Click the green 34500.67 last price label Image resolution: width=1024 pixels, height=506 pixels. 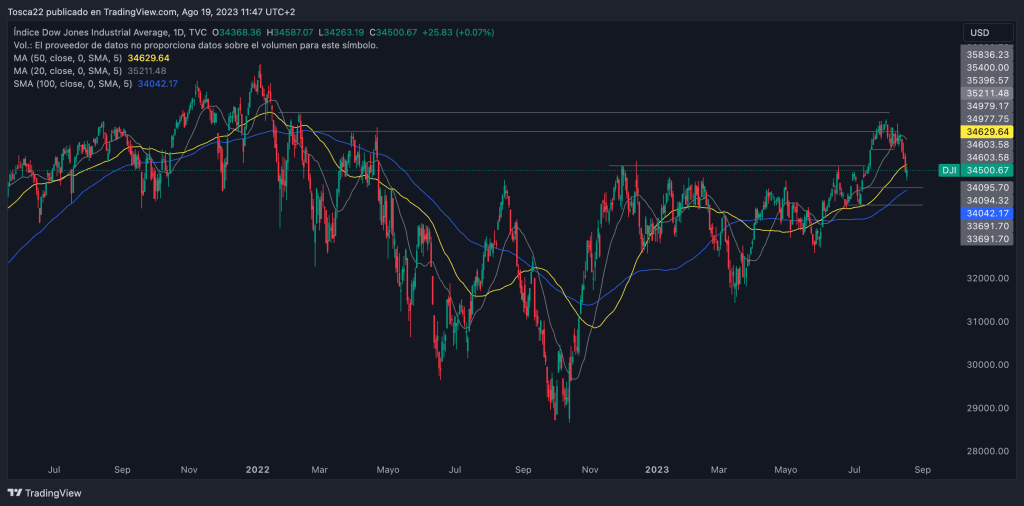coord(986,171)
